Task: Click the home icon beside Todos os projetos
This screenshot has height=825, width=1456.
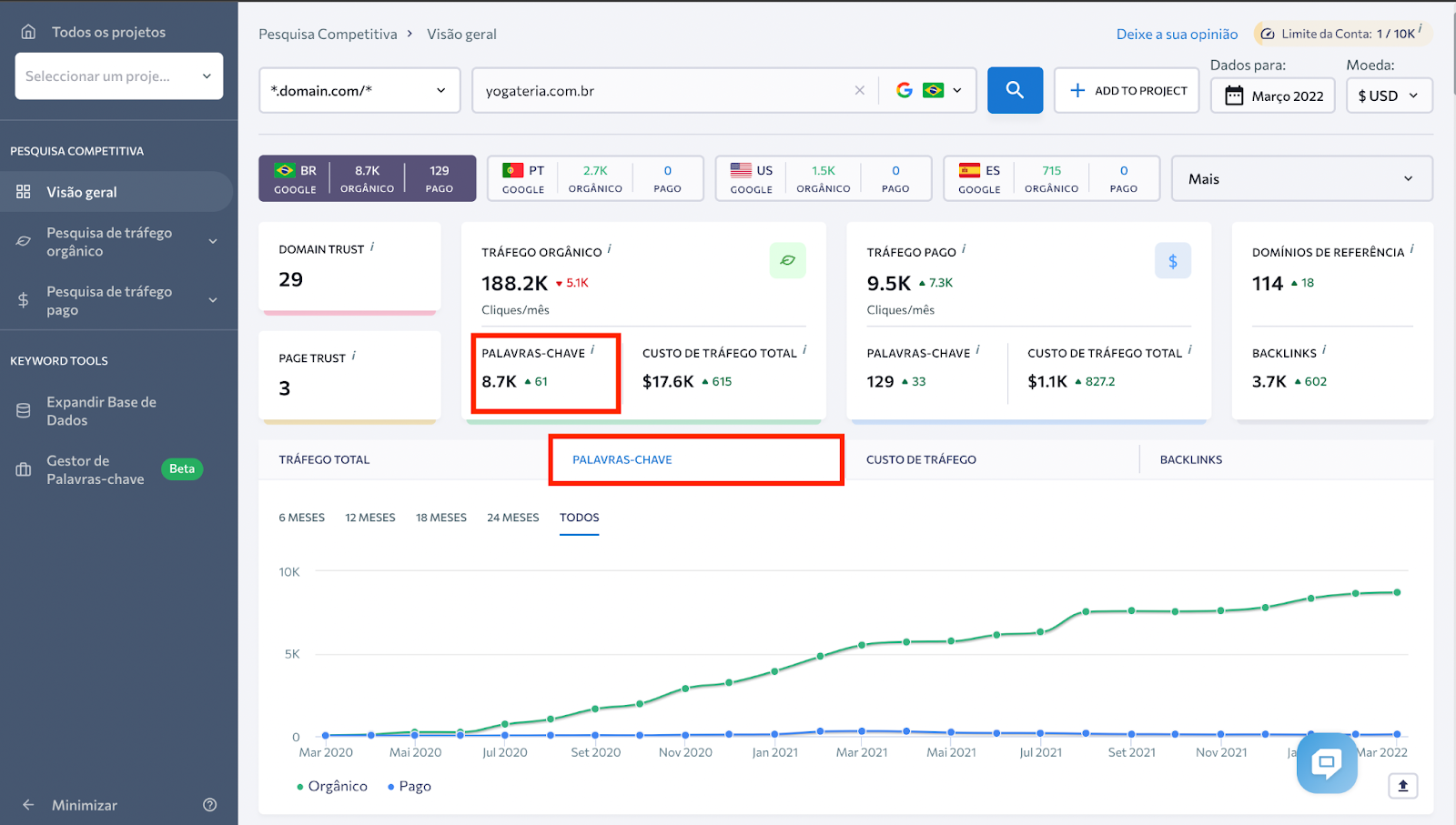Action: coord(28,32)
